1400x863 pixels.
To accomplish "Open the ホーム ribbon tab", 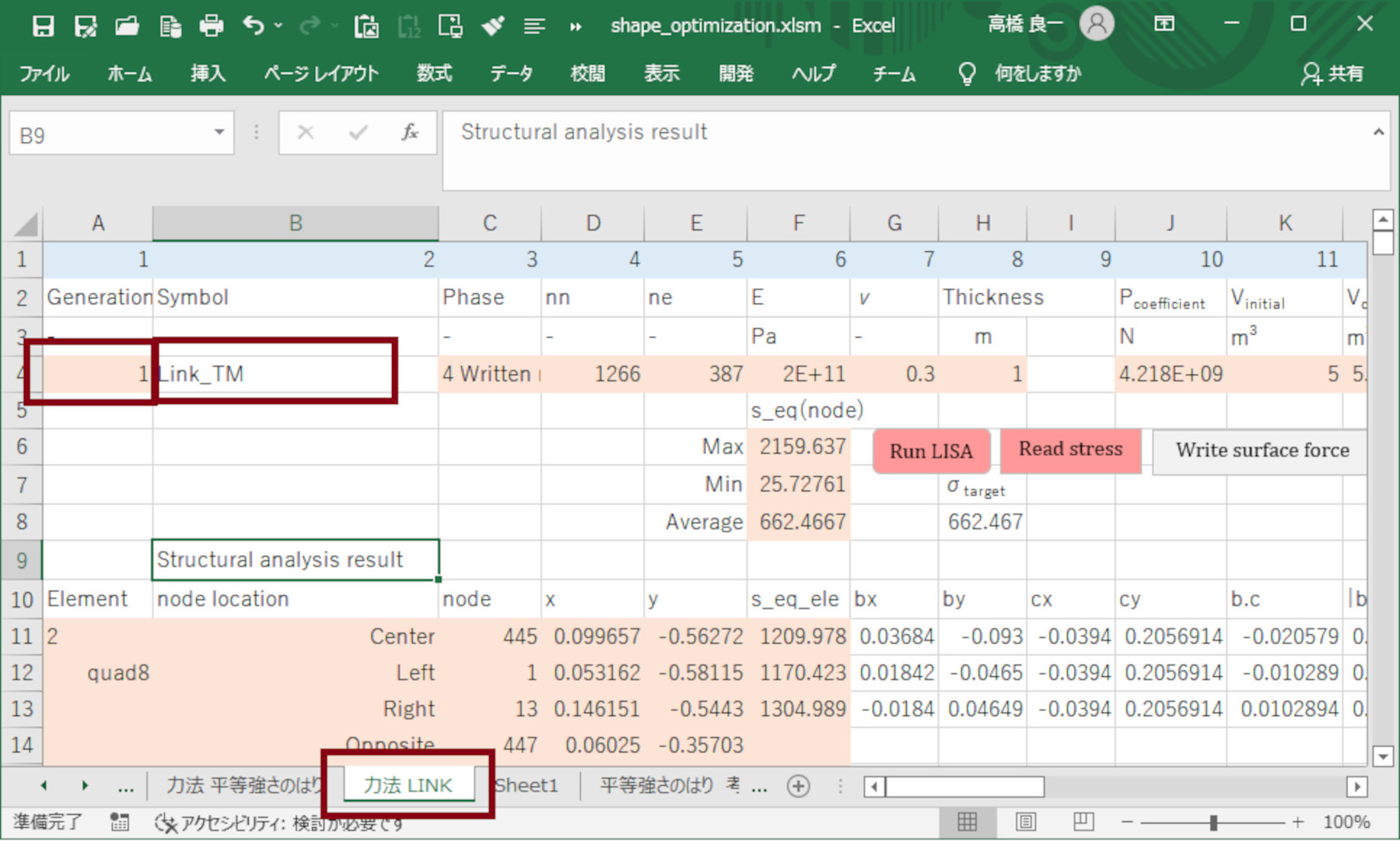I will [x=129, y=74].
